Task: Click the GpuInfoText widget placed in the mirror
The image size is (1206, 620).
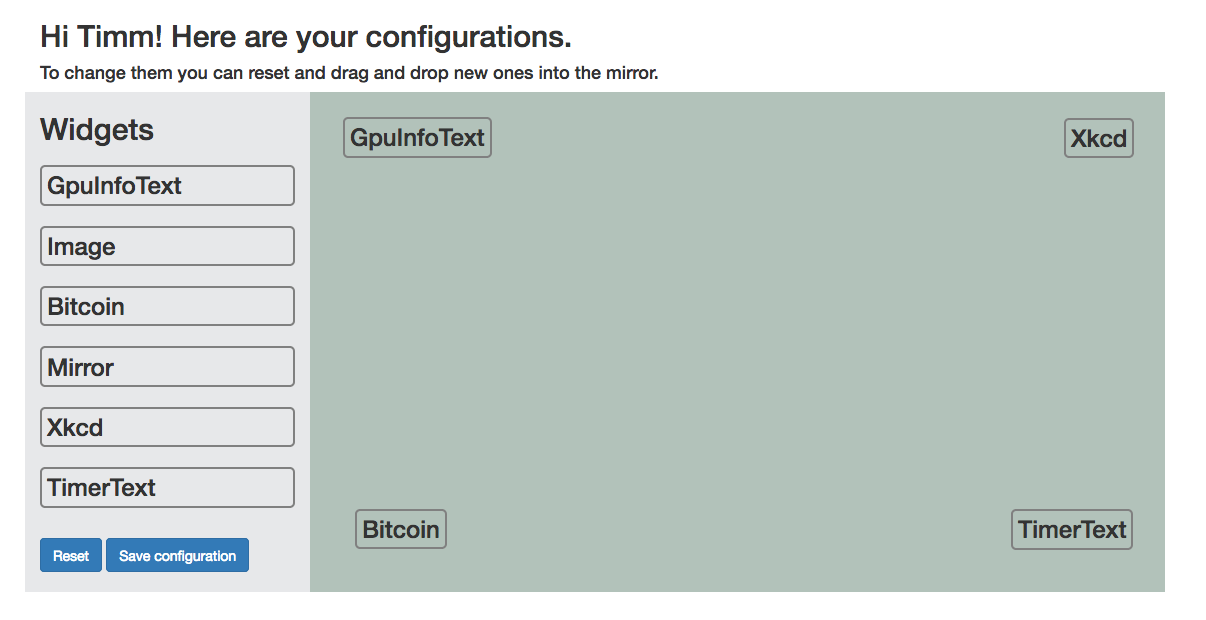Action: 416,137
